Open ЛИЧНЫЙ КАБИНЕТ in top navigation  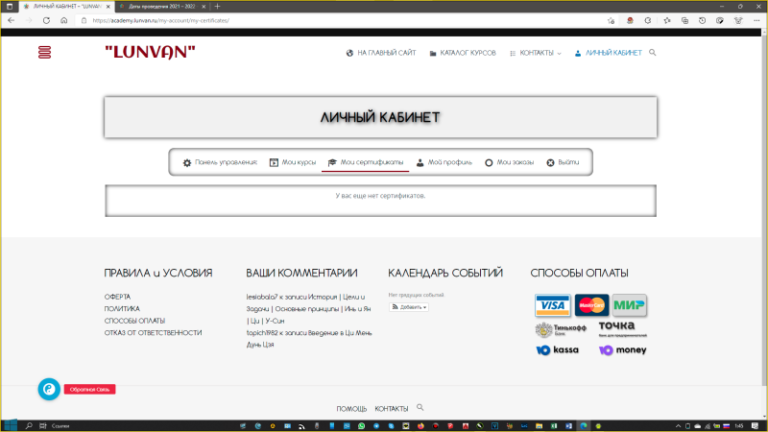point(608,53)
